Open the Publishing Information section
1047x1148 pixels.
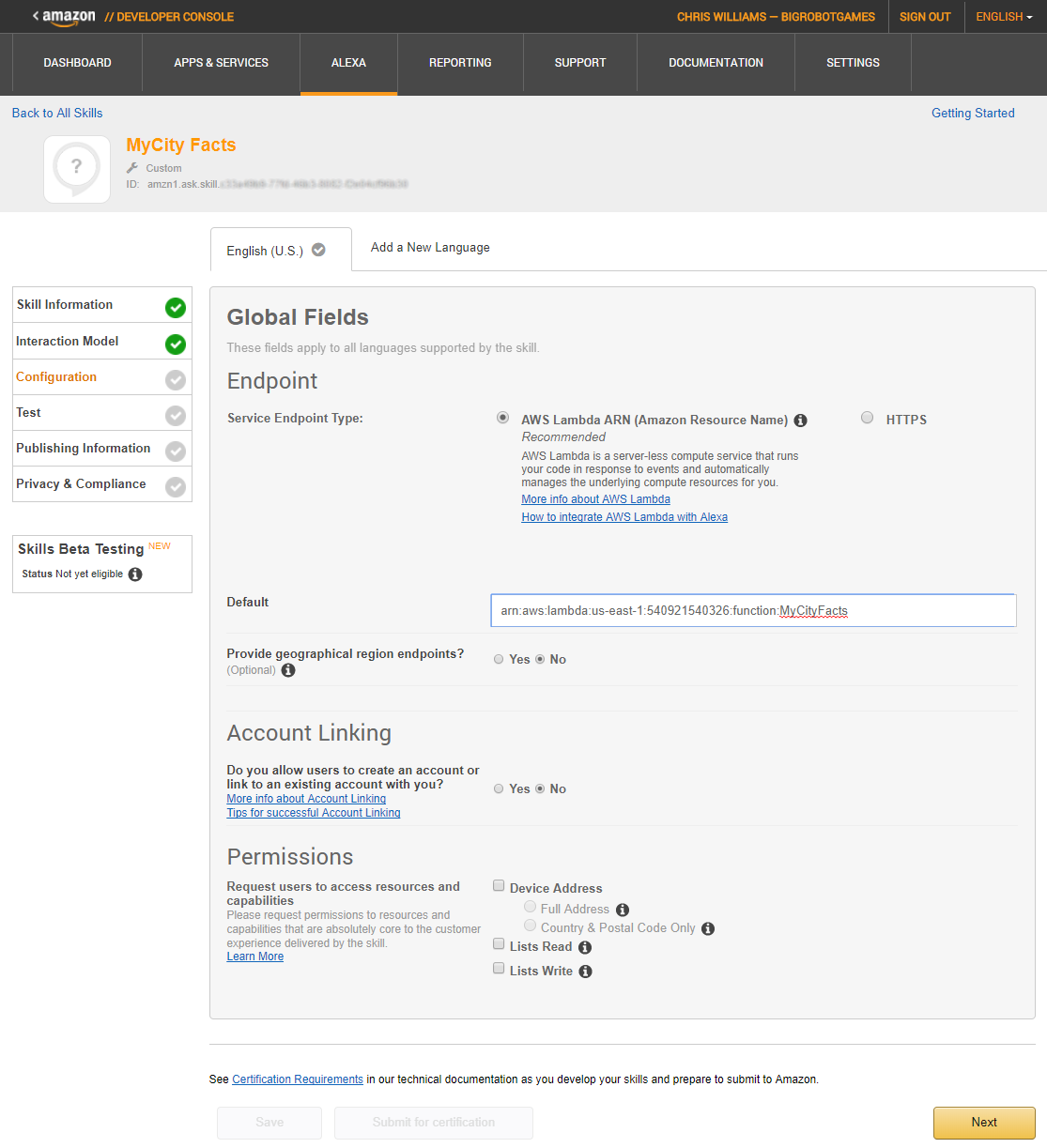pyautogui.click(x=102, y=449)
